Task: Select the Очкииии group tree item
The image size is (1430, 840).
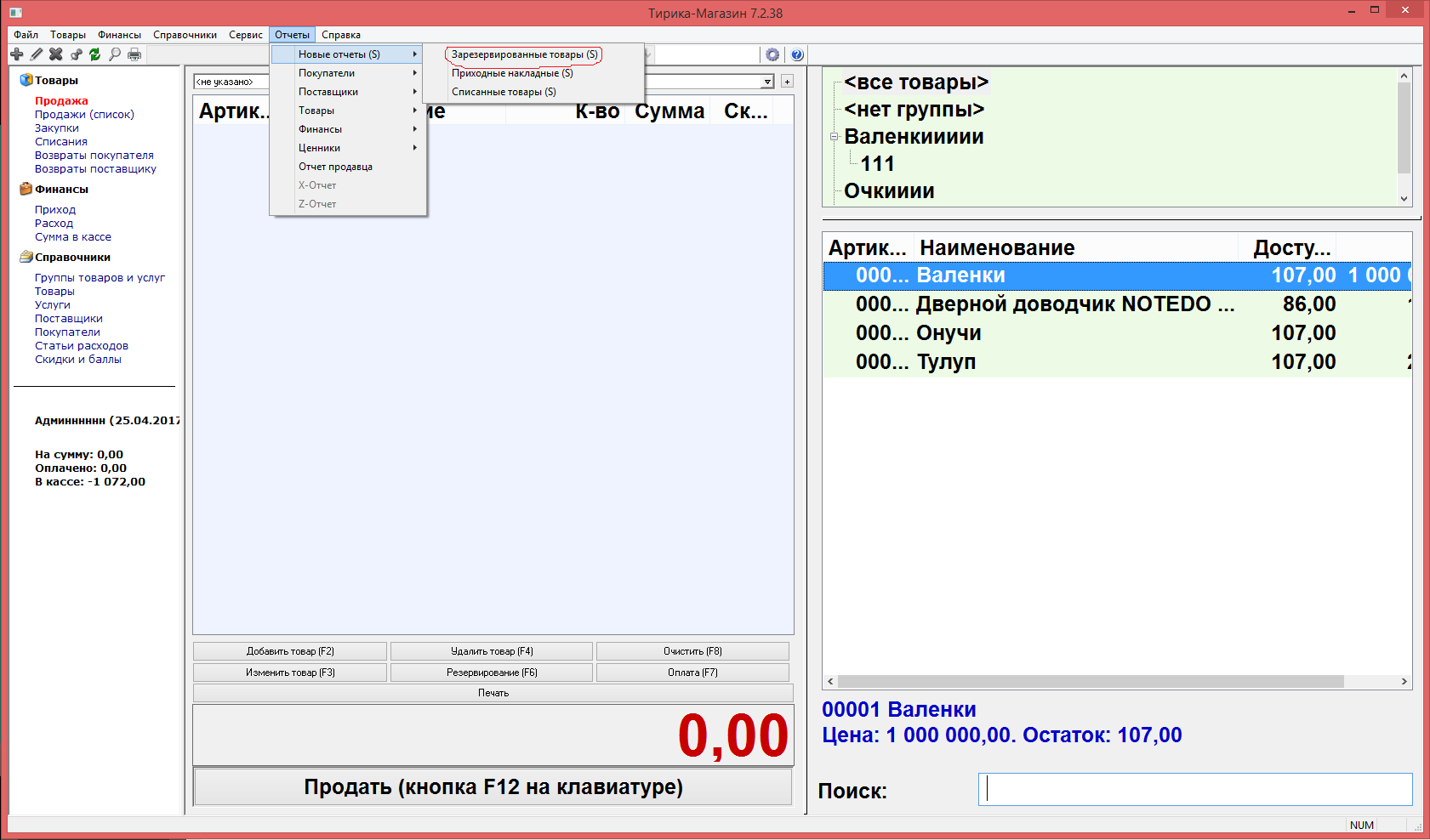Action: [889, 191]
